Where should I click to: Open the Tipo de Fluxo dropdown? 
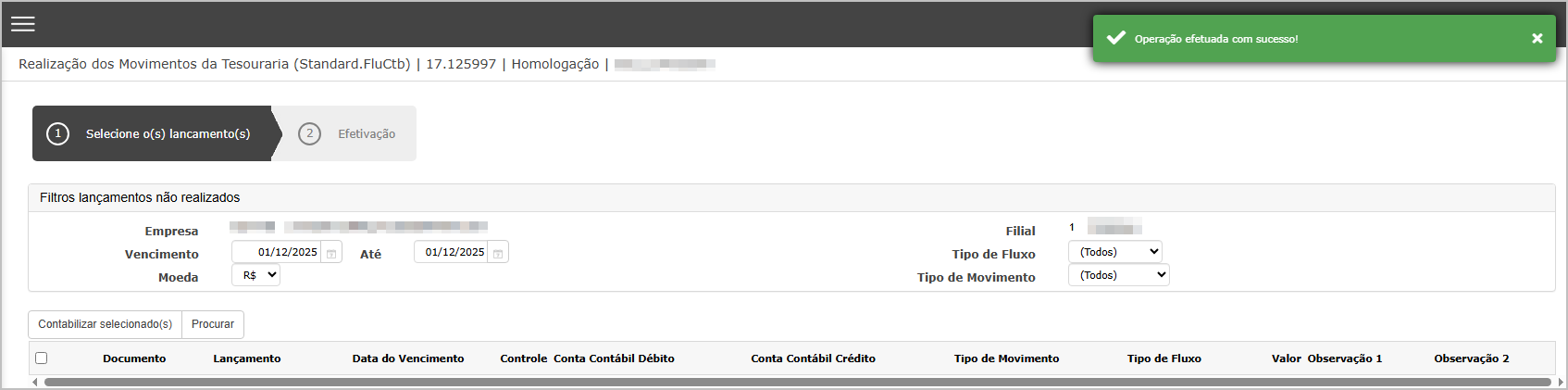tap(1115, 252)
